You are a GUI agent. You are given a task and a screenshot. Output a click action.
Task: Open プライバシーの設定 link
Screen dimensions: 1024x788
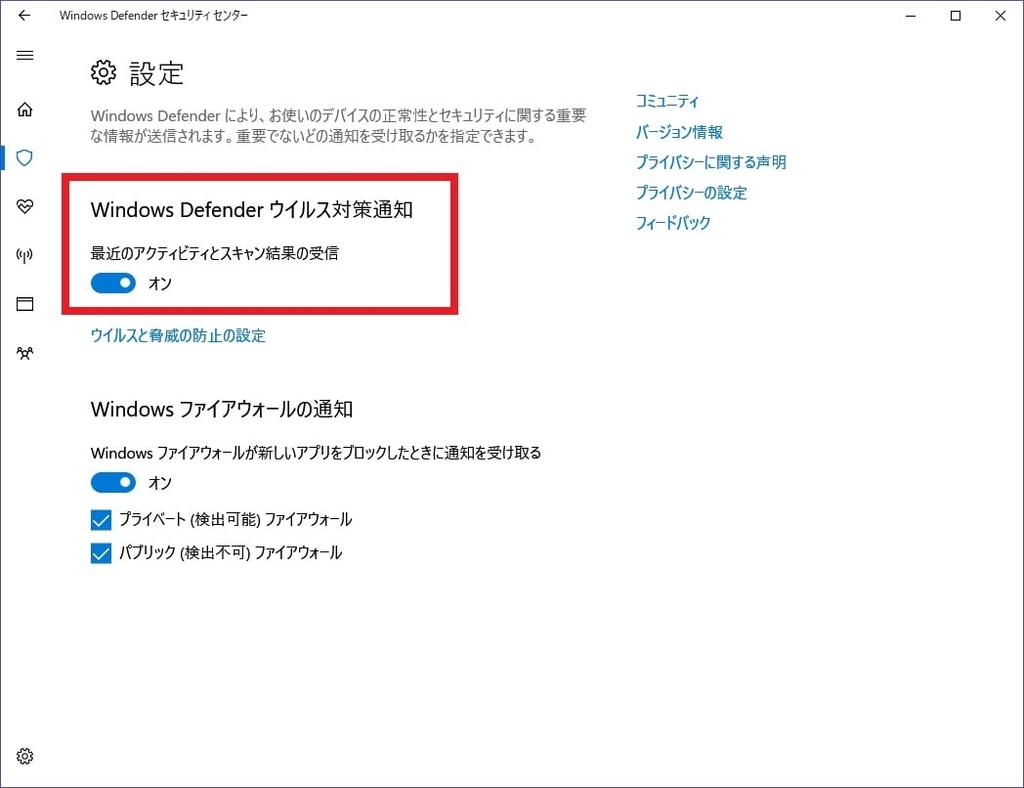click(x=691, y=193)
